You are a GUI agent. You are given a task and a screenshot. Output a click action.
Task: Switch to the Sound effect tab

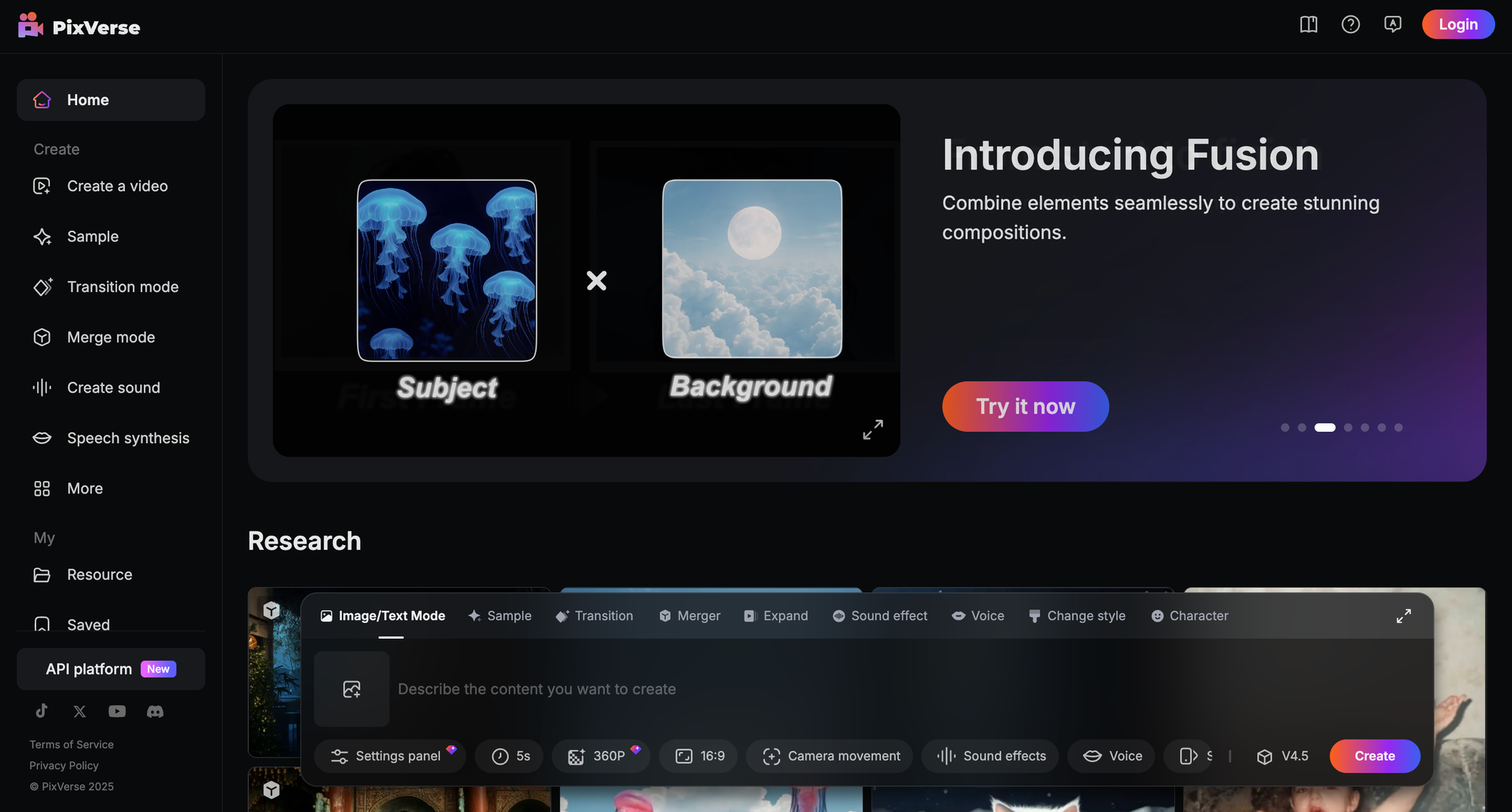coord(880,616)
